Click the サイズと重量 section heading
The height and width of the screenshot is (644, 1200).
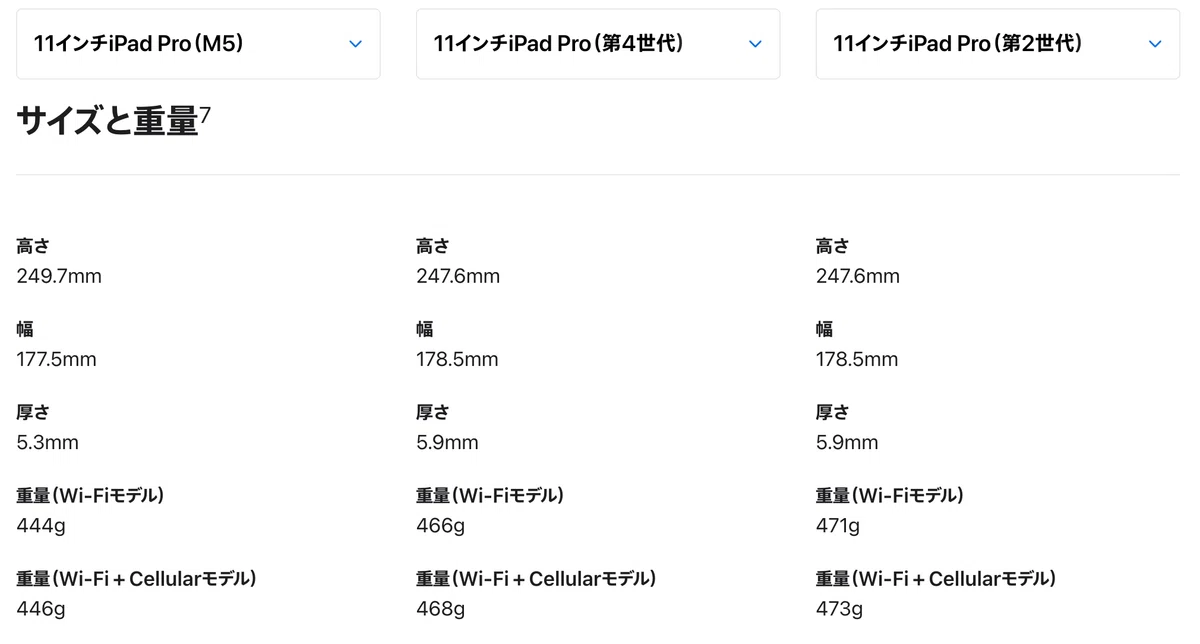click(x=107, y=121)
